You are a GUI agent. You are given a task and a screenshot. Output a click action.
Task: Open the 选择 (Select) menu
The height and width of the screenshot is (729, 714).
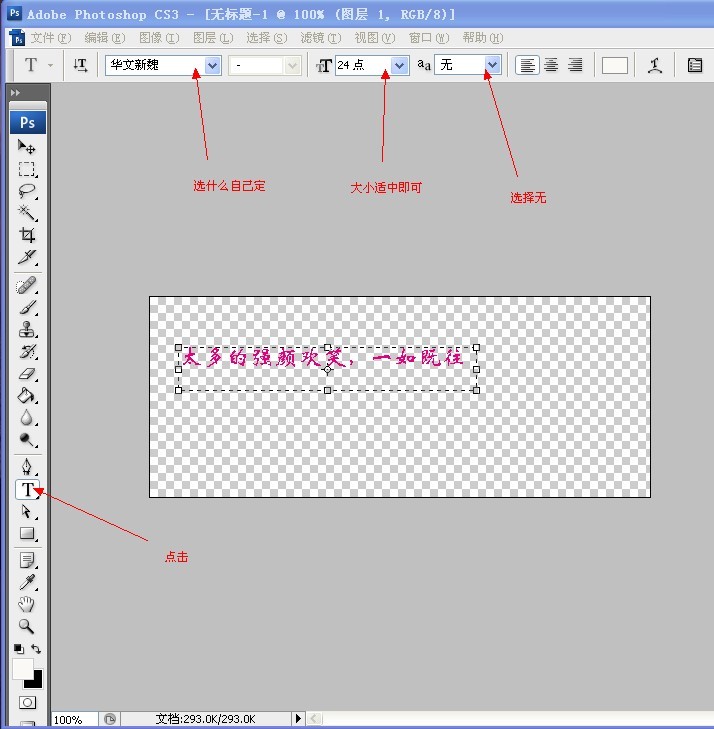tap(267, 38)
